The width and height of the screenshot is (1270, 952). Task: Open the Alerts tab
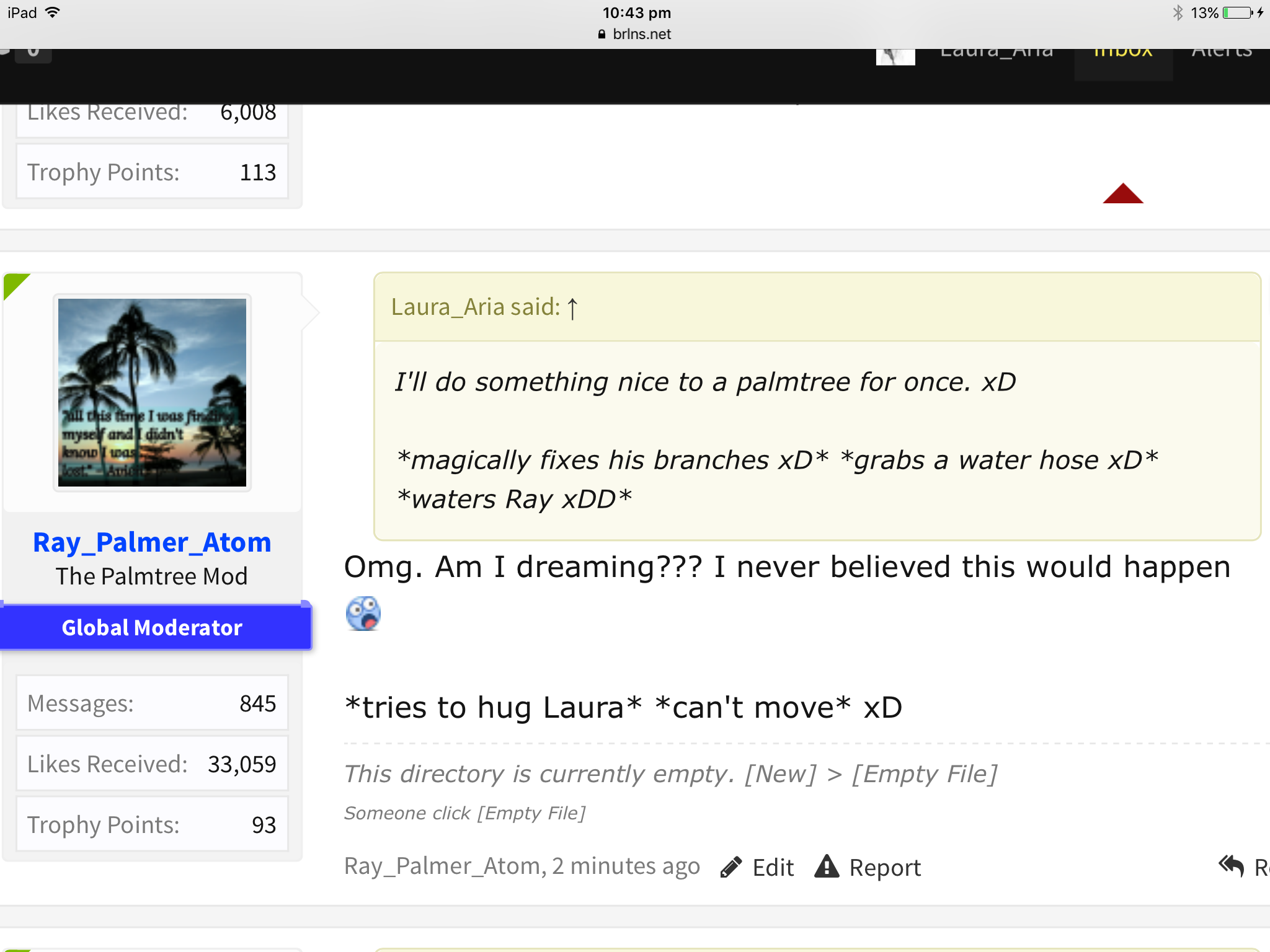pos(1222,53)
